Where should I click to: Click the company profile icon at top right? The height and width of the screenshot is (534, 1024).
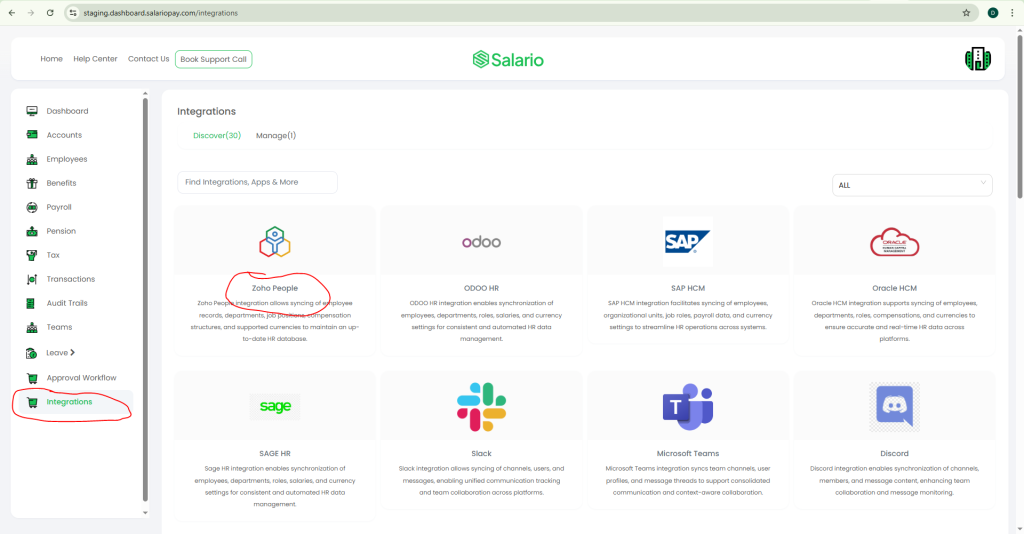[977, 60]
